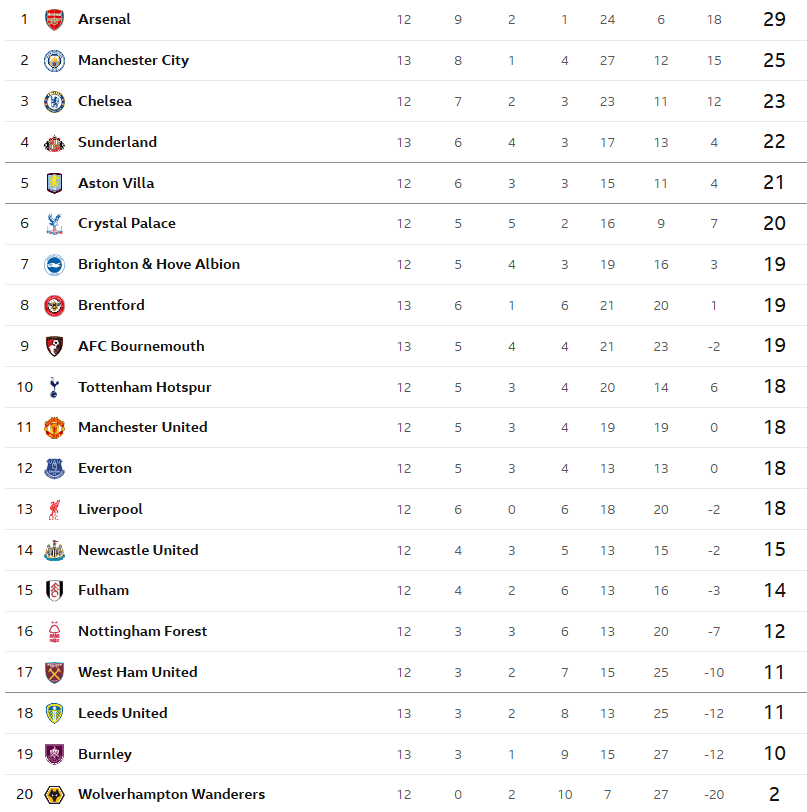Image resolution: width=807 pixels, height=812 pixels.
Task: Click the Everton team name
Action: tap(105, 468)
